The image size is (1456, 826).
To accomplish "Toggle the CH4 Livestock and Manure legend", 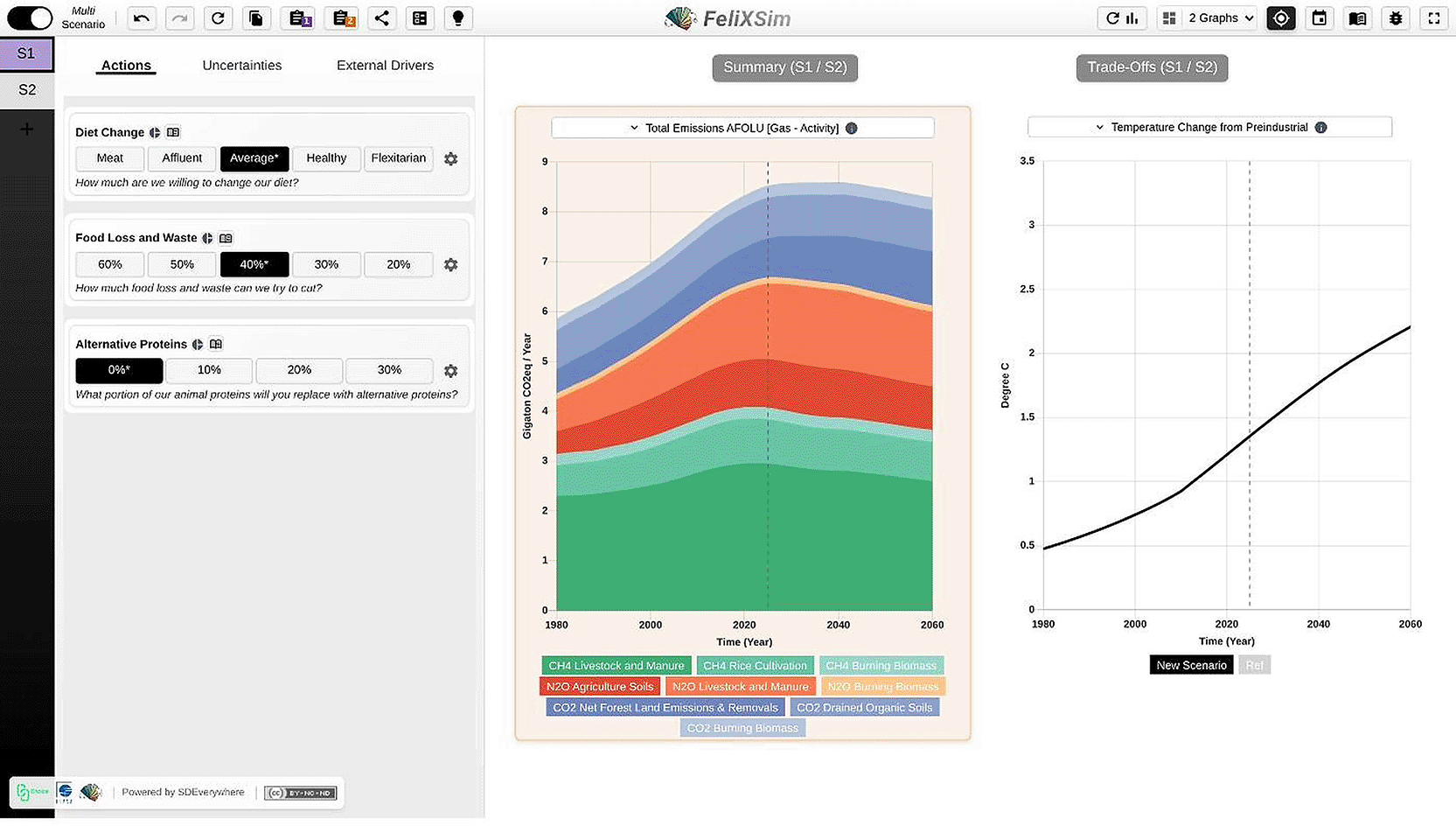I will [617, 666].
